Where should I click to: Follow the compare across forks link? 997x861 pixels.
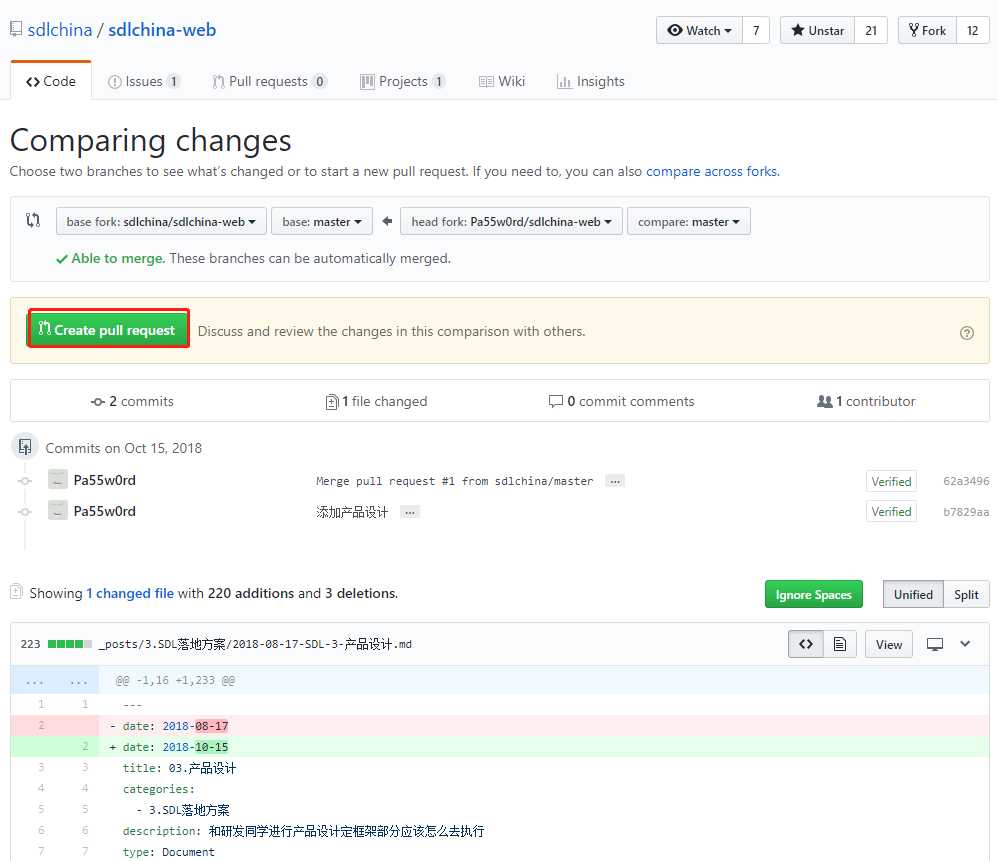(712, 171)
